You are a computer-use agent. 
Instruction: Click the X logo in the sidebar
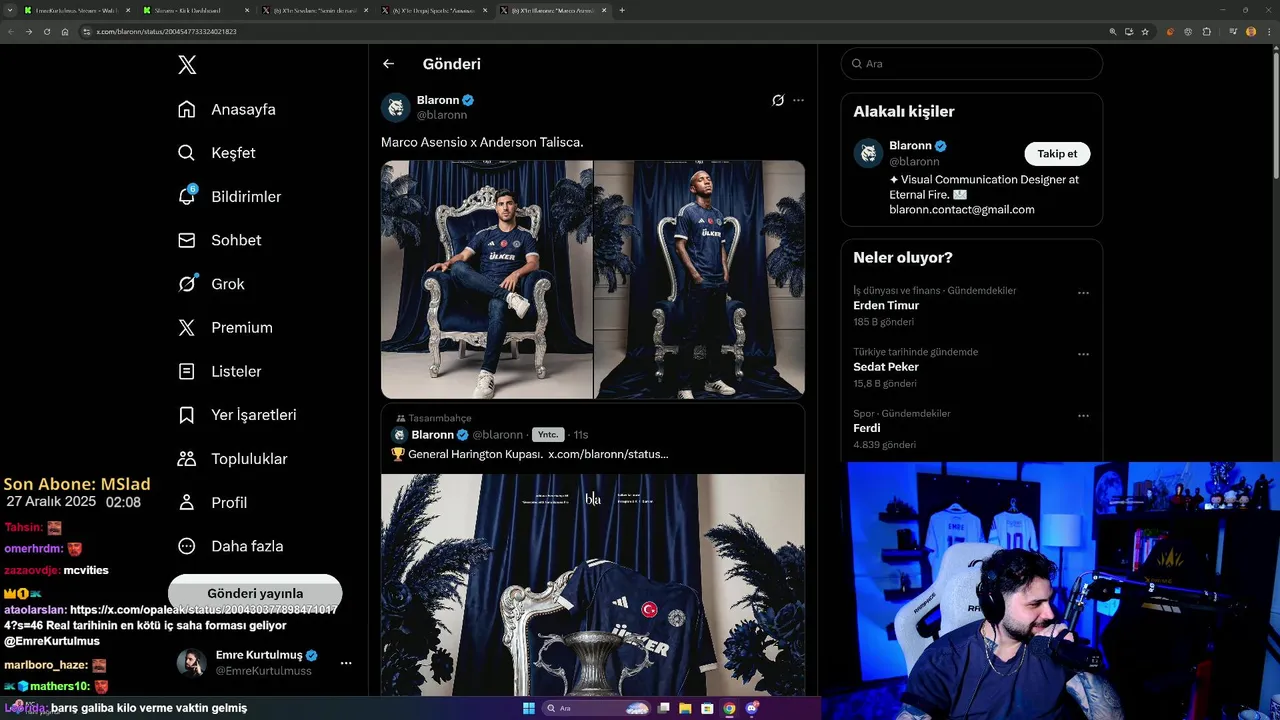pos(187,65)
